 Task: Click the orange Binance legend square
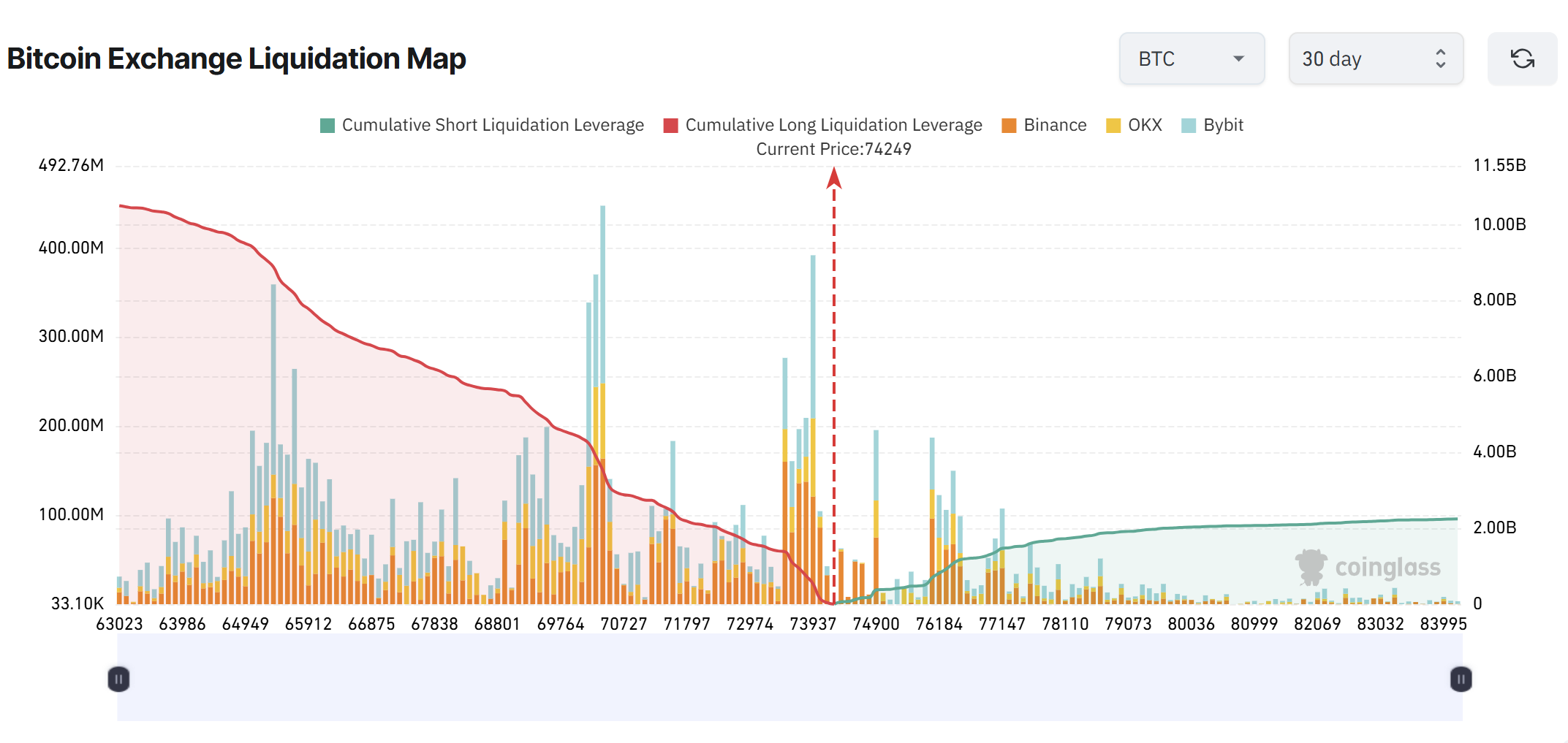pos(1007,125)
